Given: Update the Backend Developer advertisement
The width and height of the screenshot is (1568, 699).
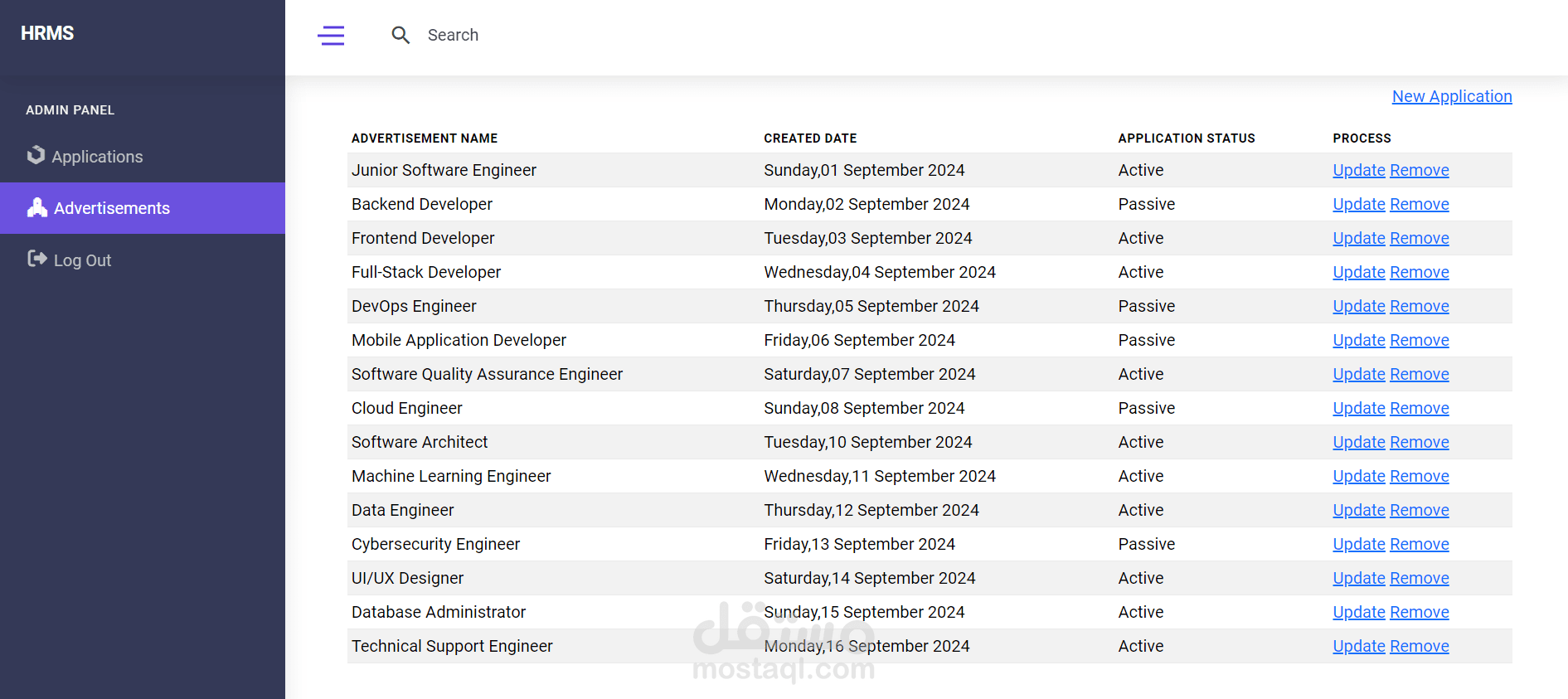Looking at the screenshot, I should (1359, 204).
